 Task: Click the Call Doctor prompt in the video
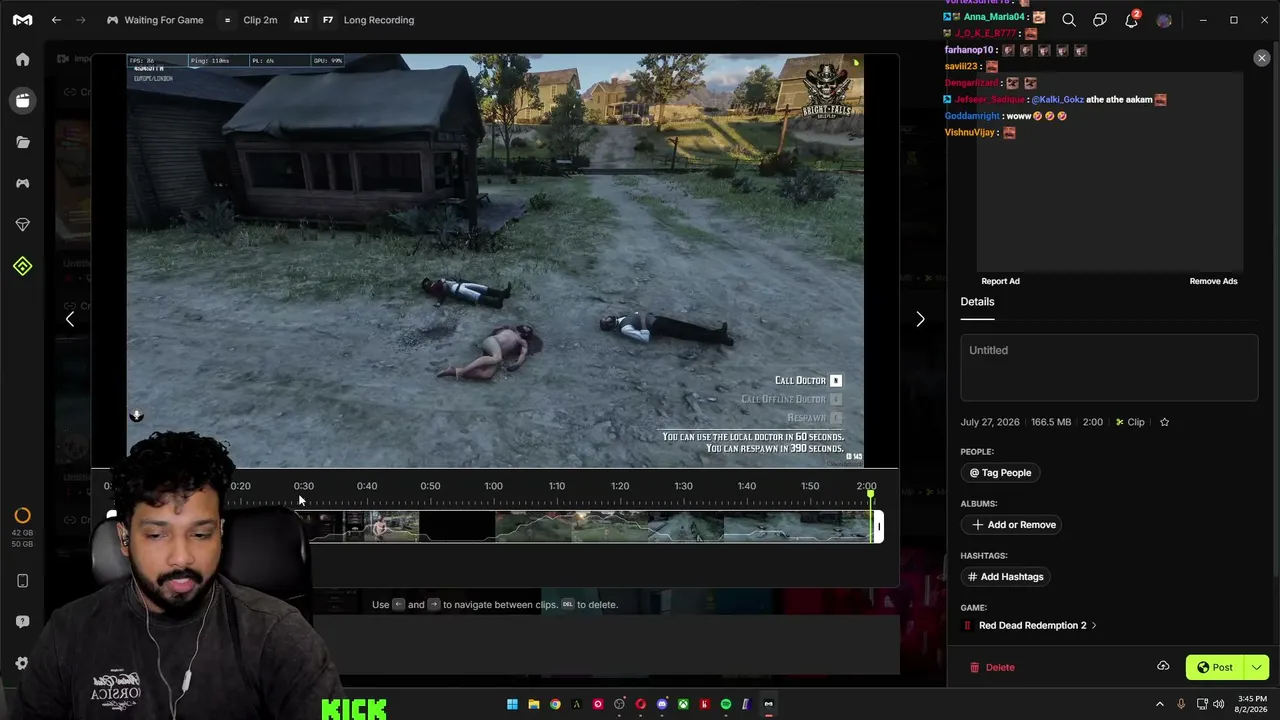pyautogui.click(x=808, y=380)
